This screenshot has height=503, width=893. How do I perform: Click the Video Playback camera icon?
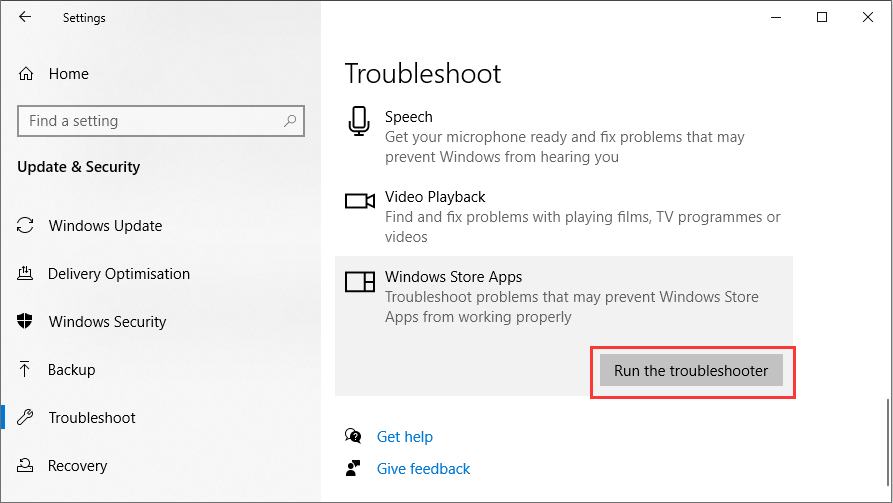(x=359, y=201)
